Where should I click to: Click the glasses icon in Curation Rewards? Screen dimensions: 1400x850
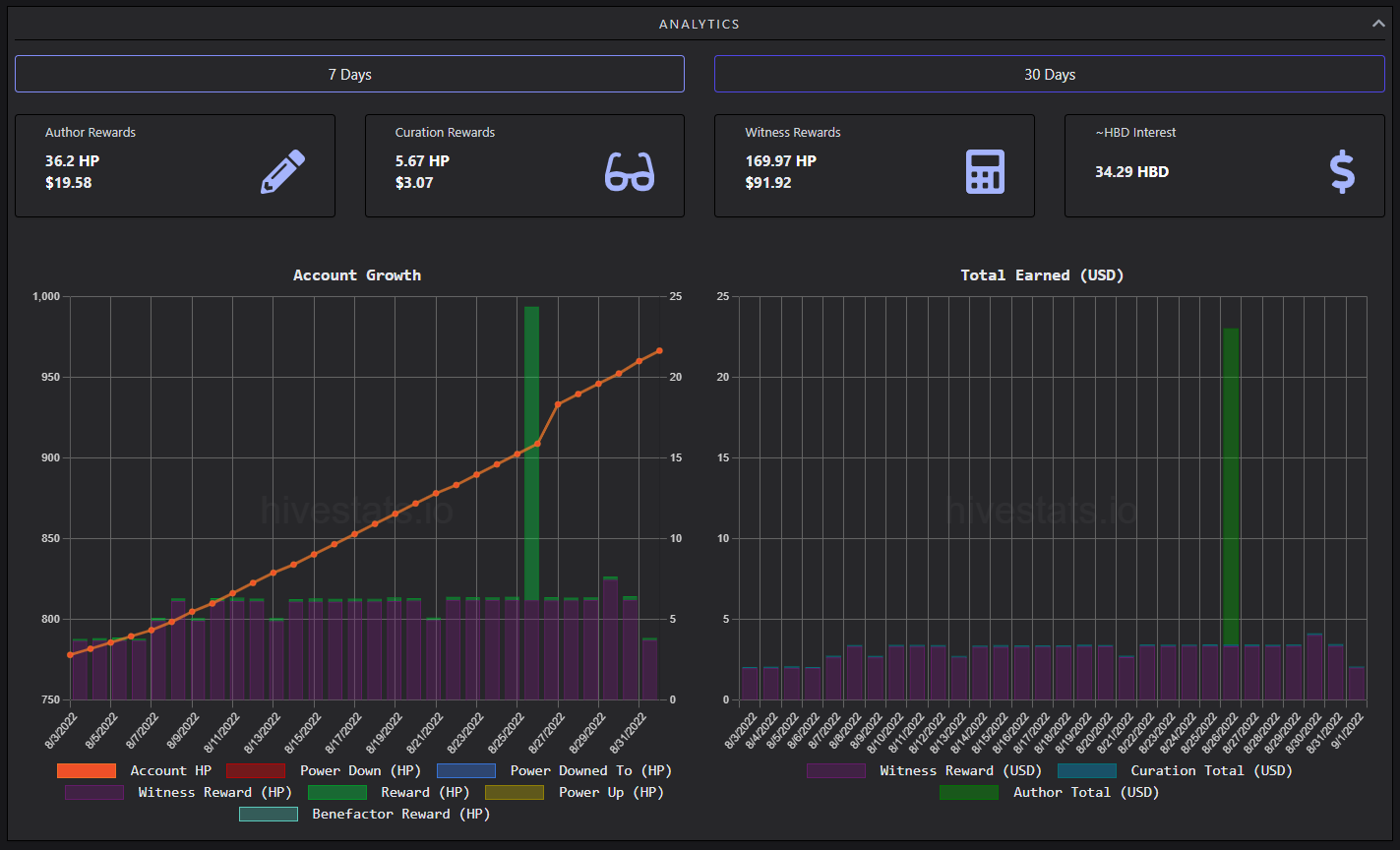click(x=629, y=171)
